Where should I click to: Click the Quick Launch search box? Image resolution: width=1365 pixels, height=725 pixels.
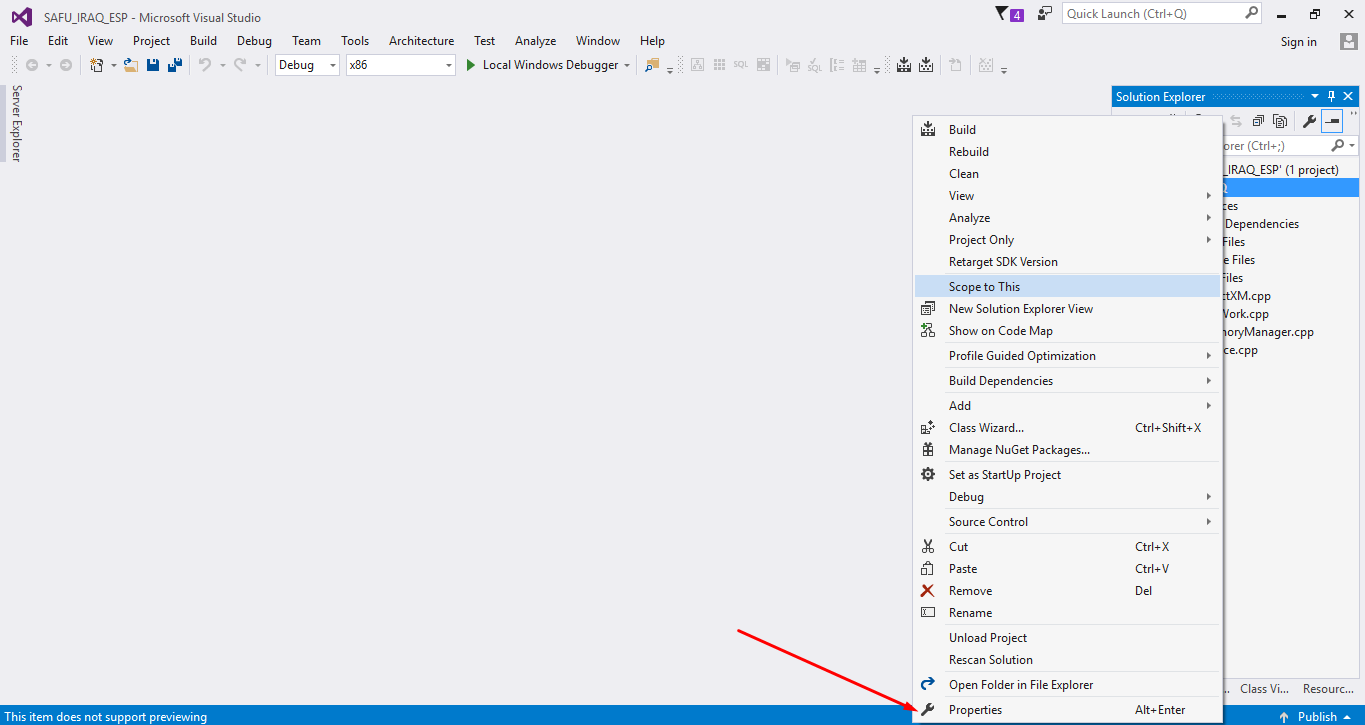pyautogui.click(x=1164, y=13)
